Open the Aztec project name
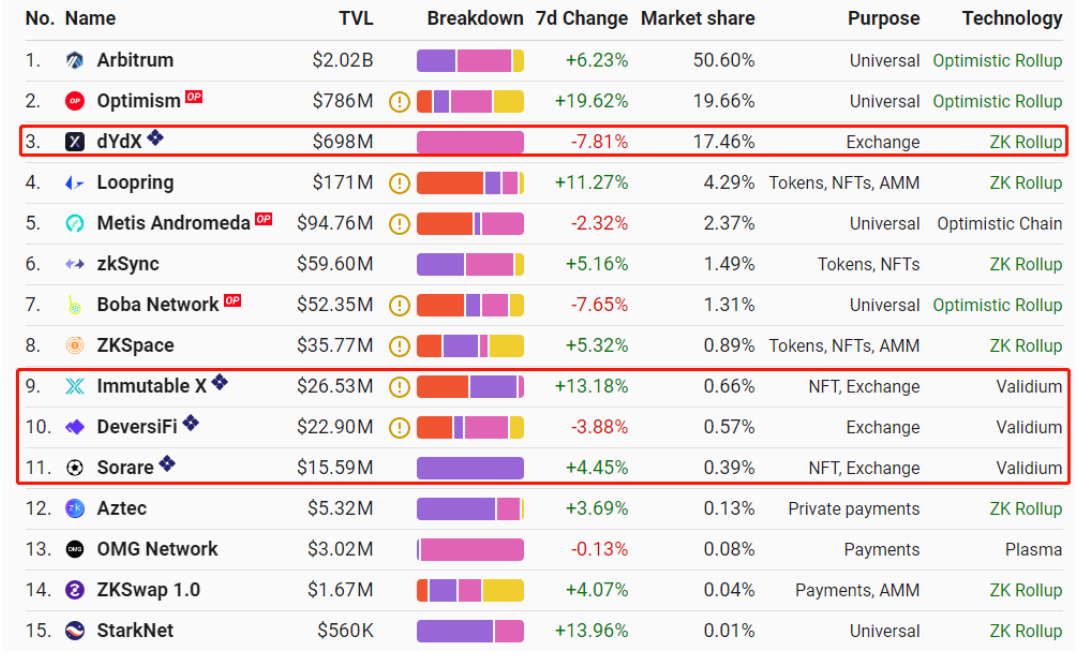1079x656 pixels. pos(122,508)
